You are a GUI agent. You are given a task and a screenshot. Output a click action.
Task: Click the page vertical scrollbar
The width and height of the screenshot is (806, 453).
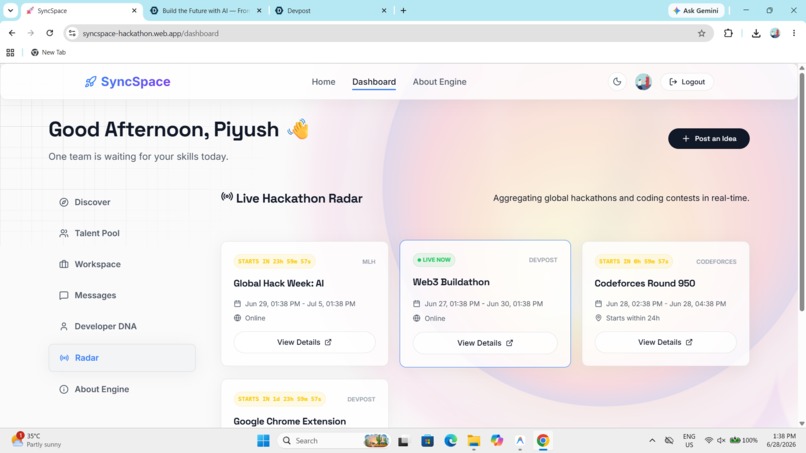point(801,191)
